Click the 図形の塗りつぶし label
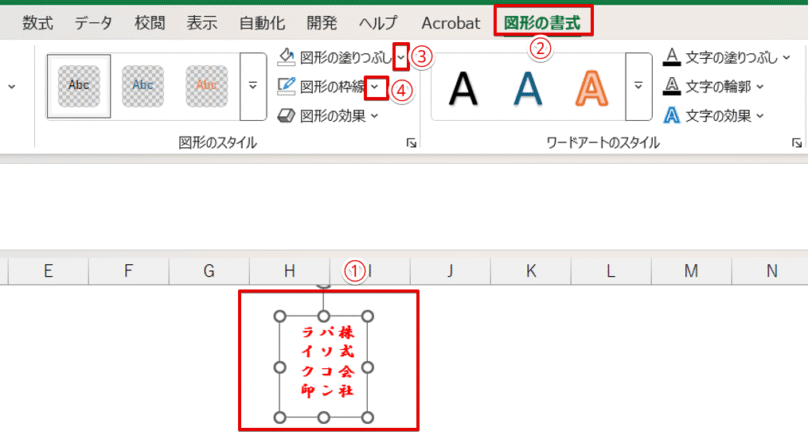The image size is (812, 439). click(x=346, y=57)
